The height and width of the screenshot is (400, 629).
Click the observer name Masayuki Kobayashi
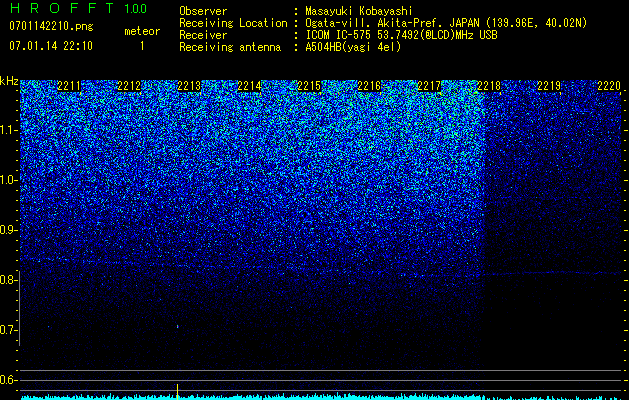(359, 11)
